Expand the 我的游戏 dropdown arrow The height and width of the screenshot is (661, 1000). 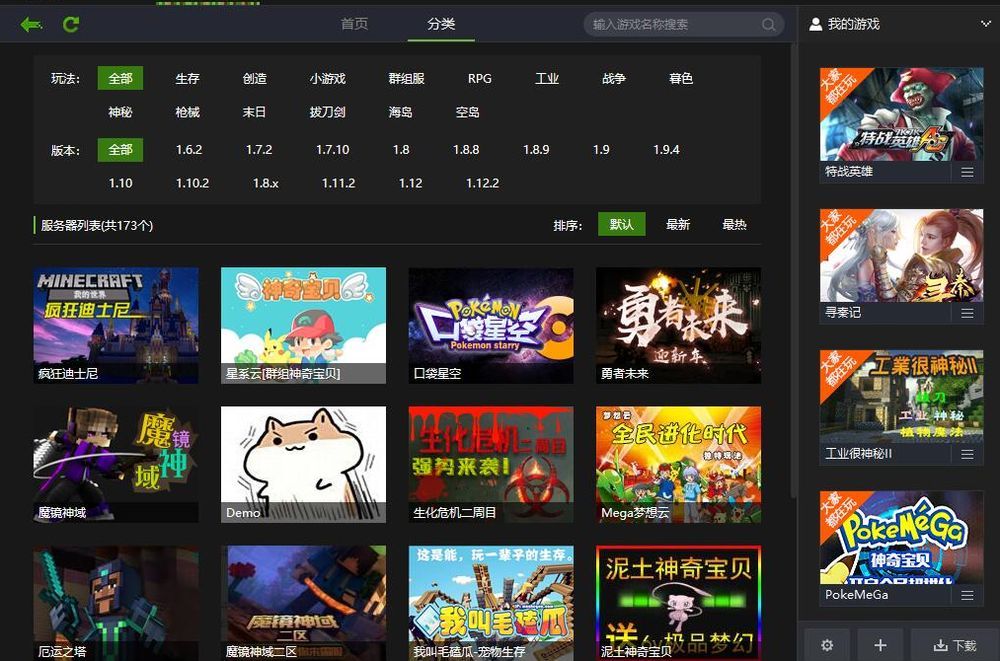pos(986,24)
